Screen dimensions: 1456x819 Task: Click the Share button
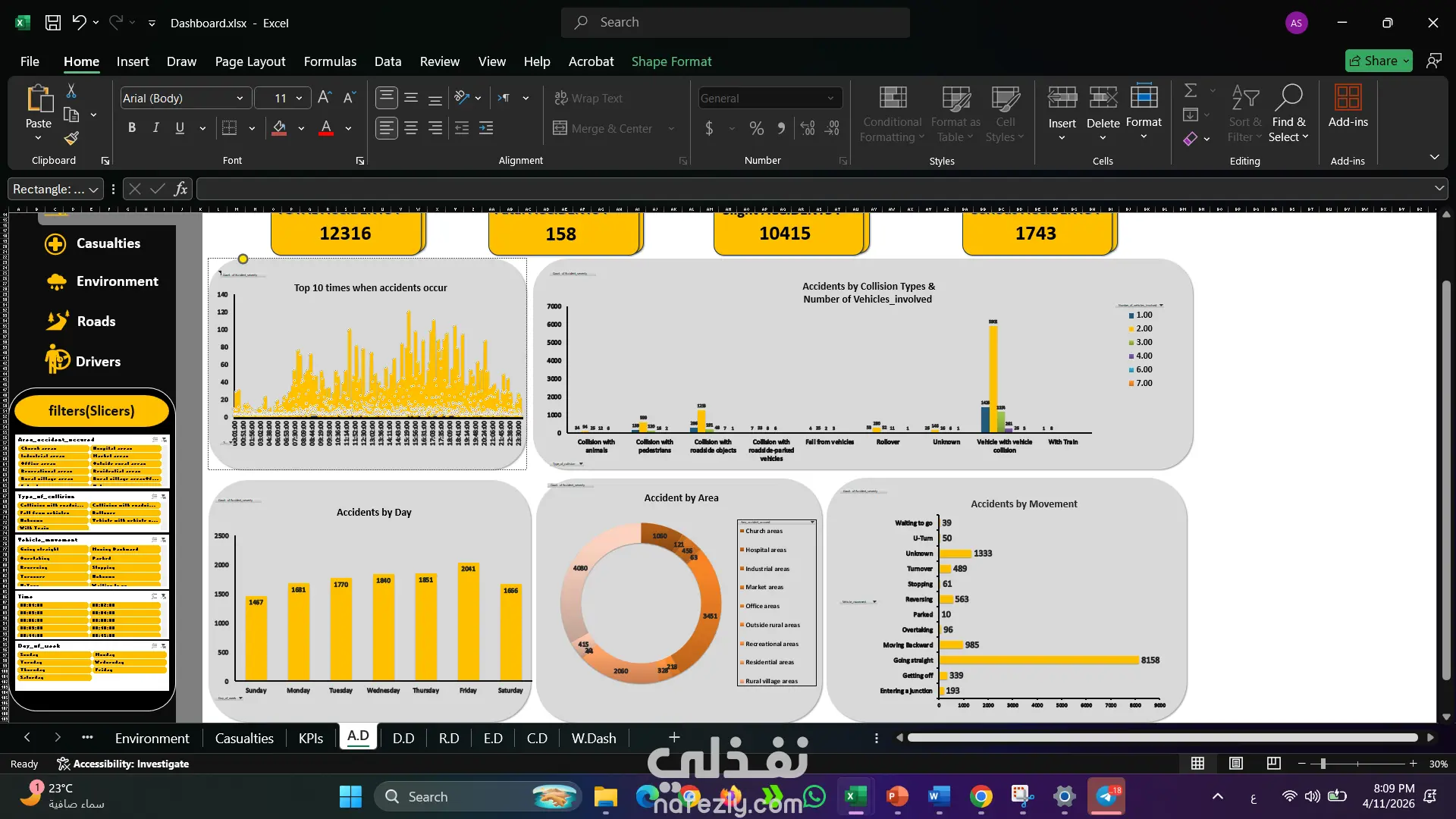[x=1379, y=61]
